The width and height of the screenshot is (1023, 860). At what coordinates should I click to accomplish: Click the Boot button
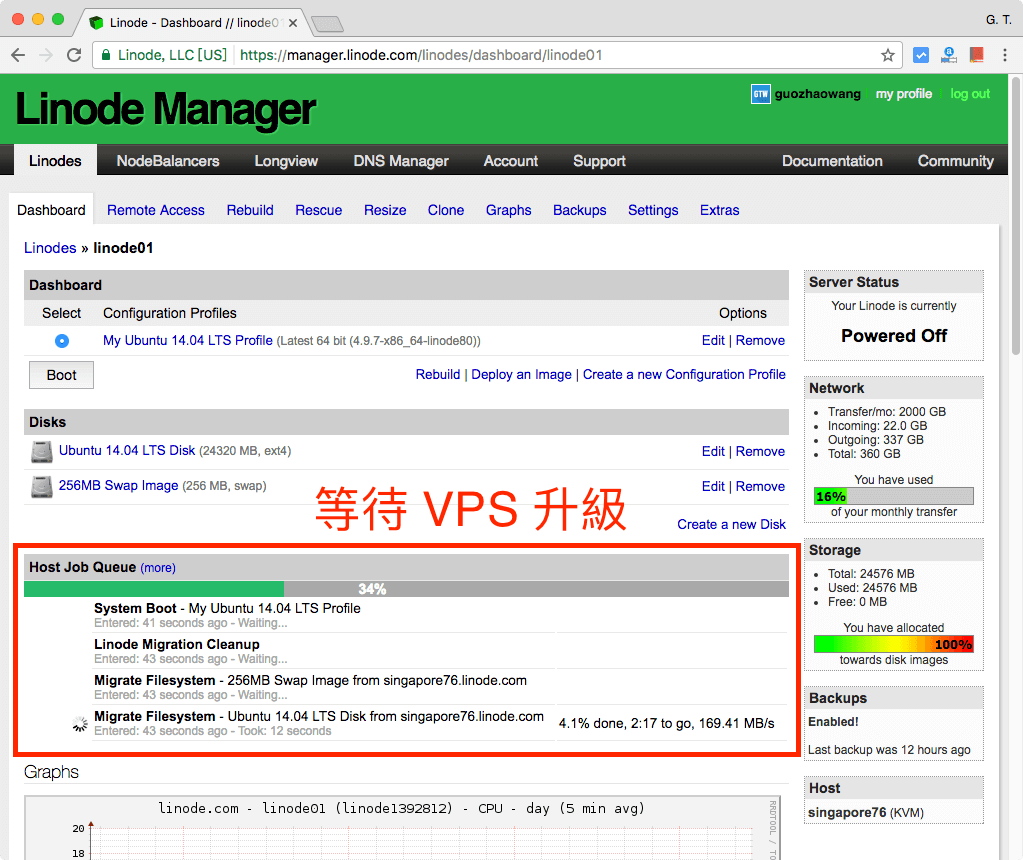point(60,374)
